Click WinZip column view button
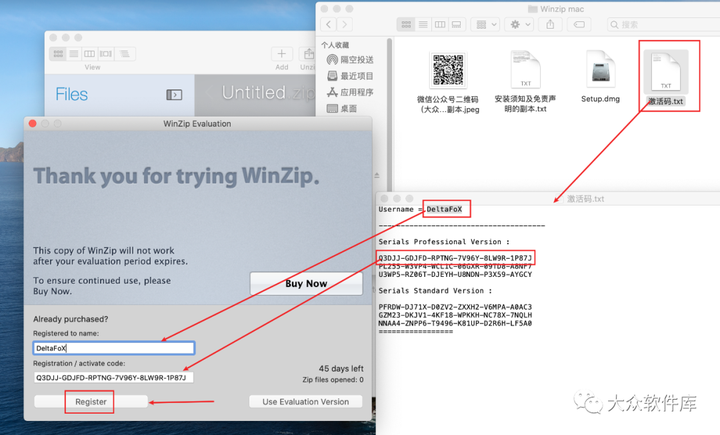The height and width of the screenshot is (435, 720). pyautogui.click(x=90, y=54)
